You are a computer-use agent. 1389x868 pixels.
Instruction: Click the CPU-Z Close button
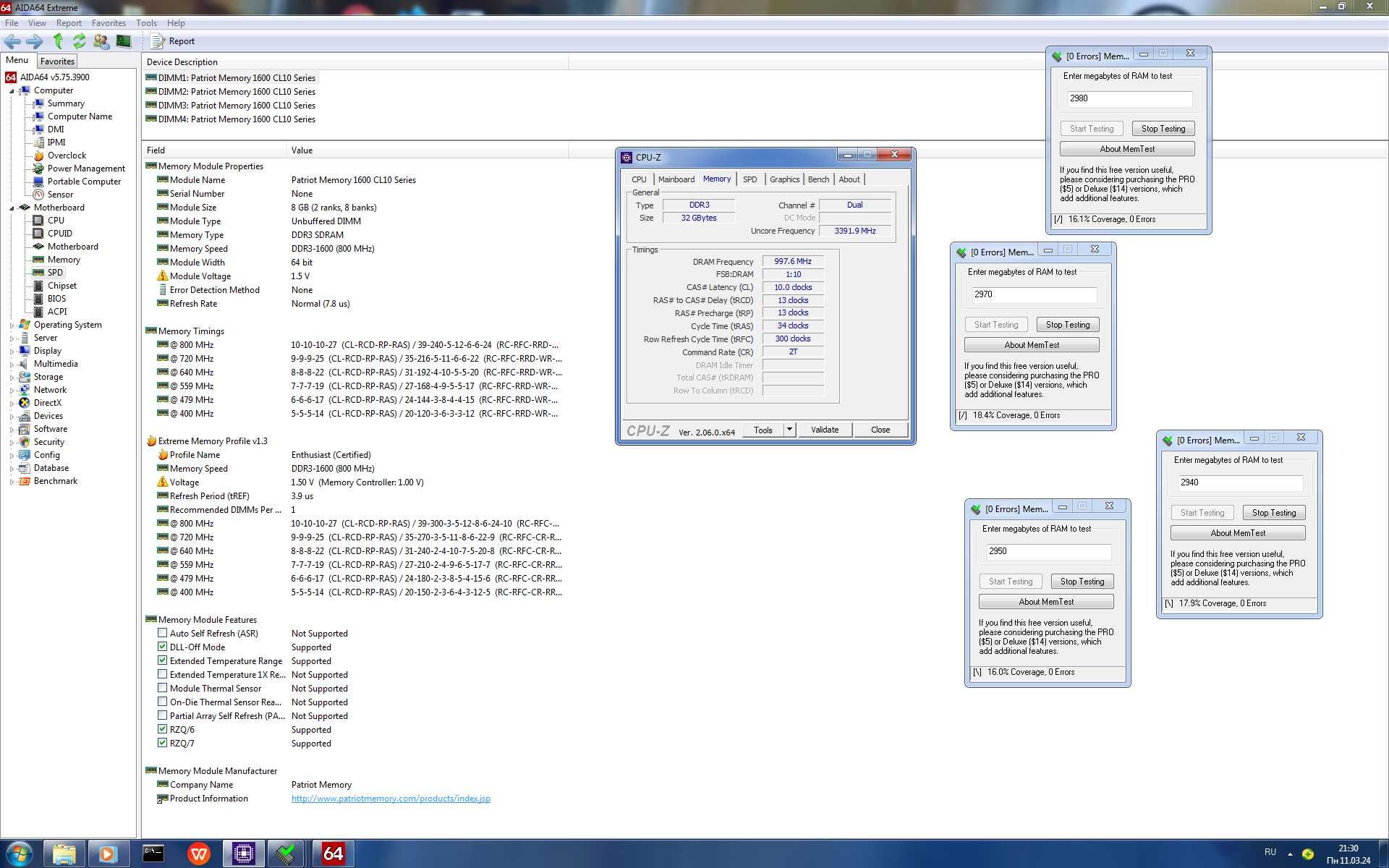point(880,430)
